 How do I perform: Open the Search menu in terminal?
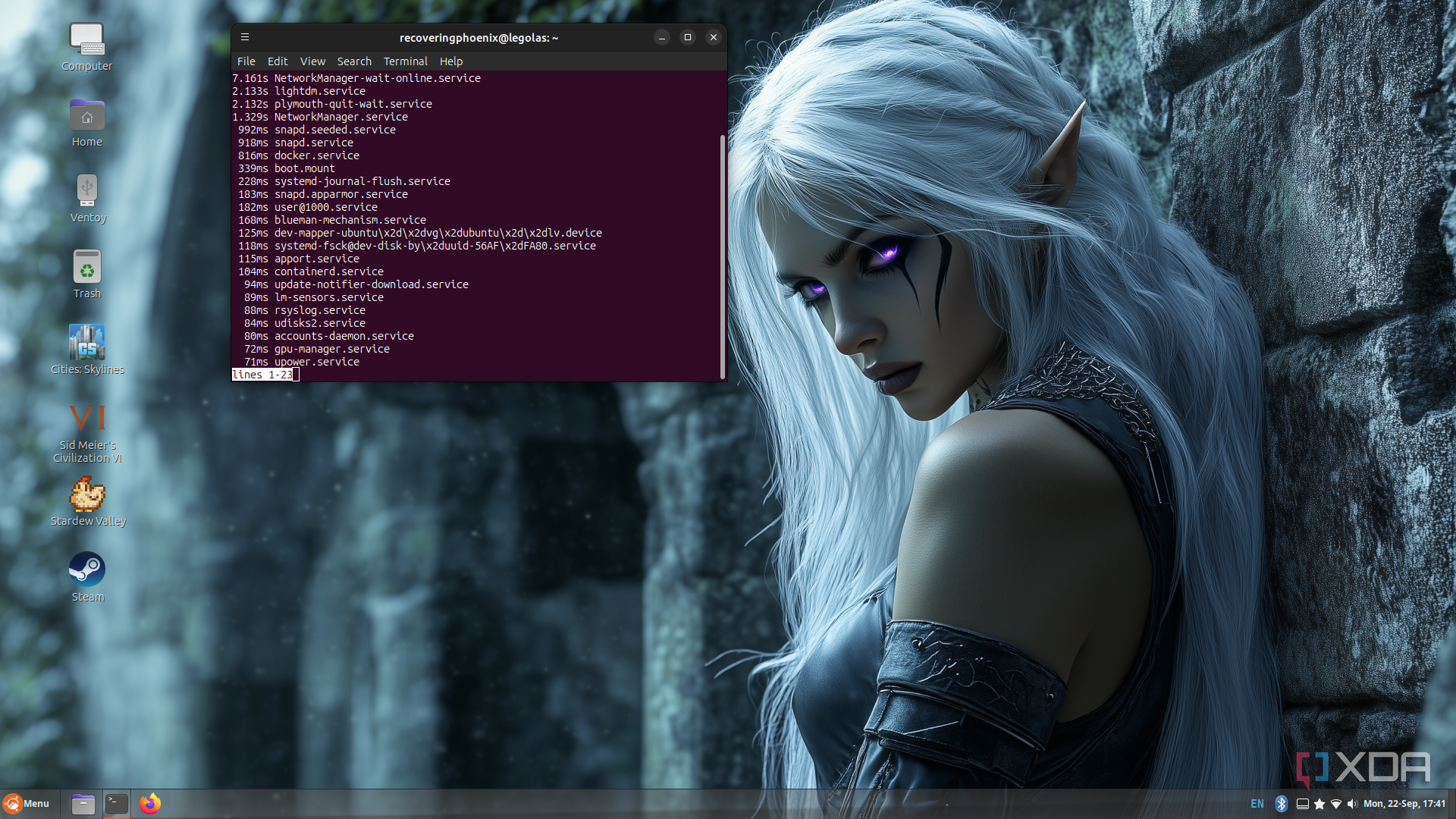(x=354, y=61)
